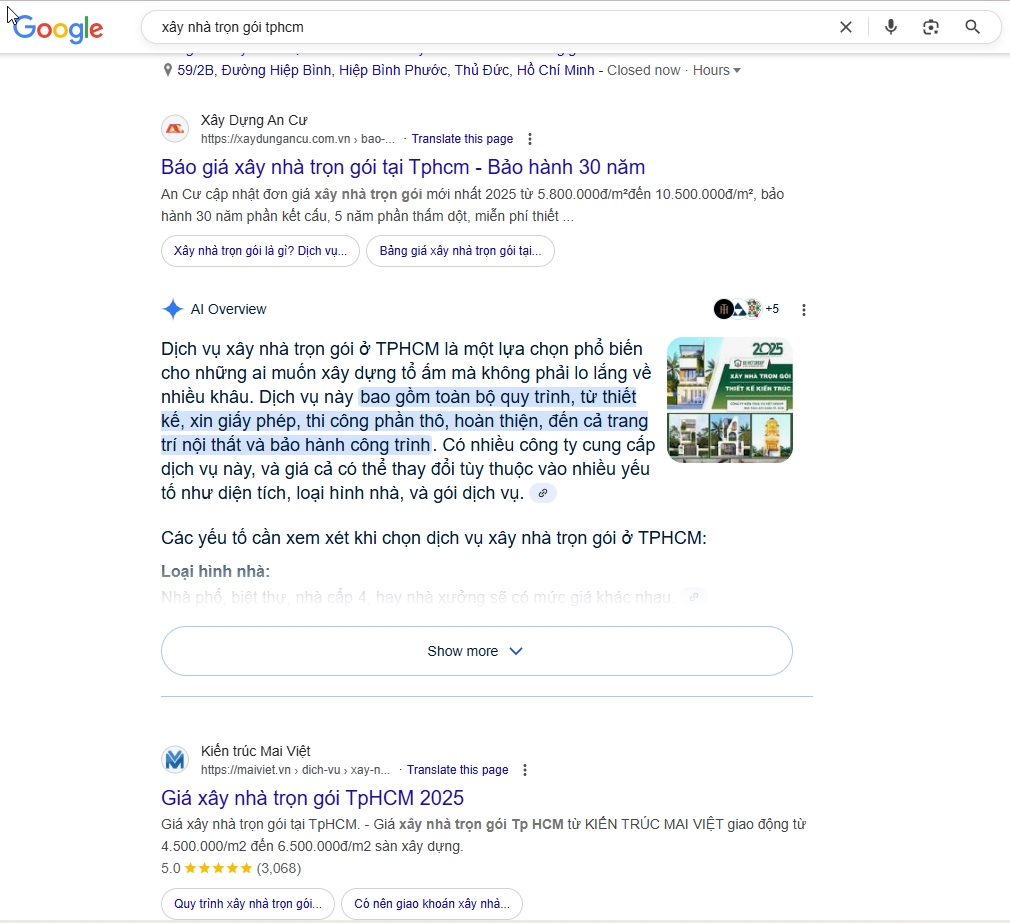Open the Google logo homepage
Image resolution: width=1010 pixels, height=923 pixels.
pyautogui.click(x=58, y=28)
